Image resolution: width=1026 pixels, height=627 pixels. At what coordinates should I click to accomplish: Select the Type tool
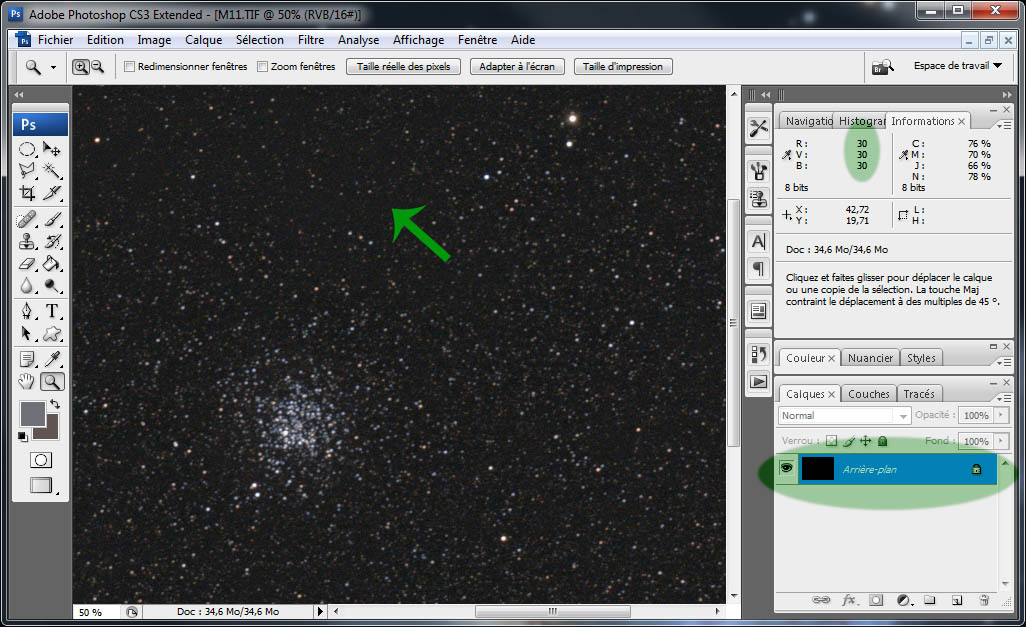click(52, 311)
